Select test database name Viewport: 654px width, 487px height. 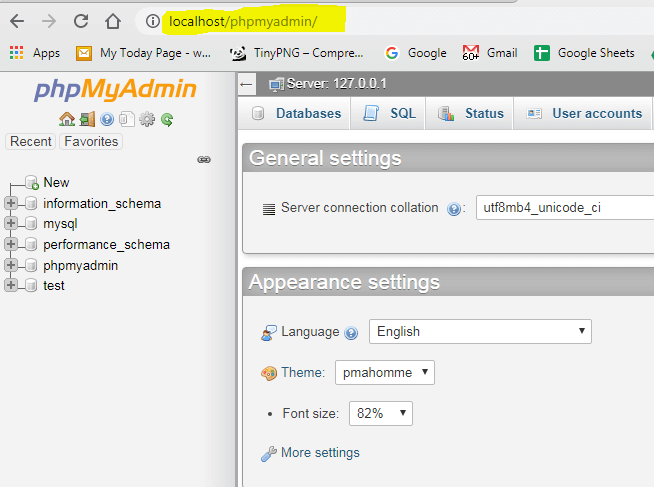[54, 286]
